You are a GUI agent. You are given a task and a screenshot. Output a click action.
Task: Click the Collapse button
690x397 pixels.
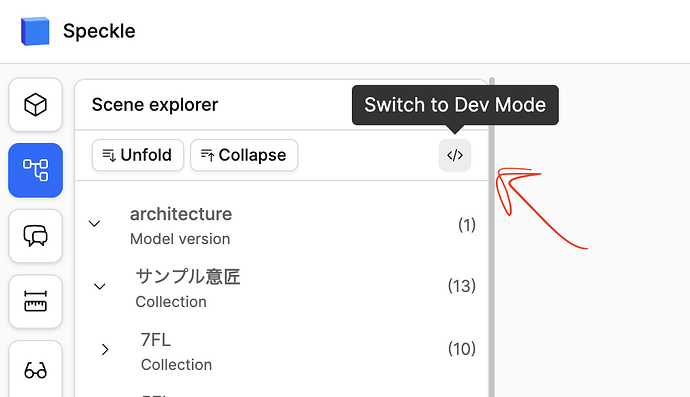click(244, 155)
